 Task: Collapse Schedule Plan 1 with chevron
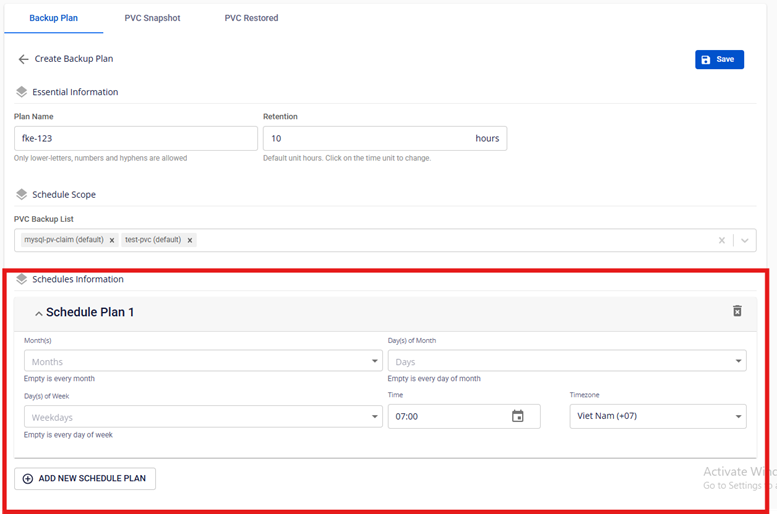[38, 314]
